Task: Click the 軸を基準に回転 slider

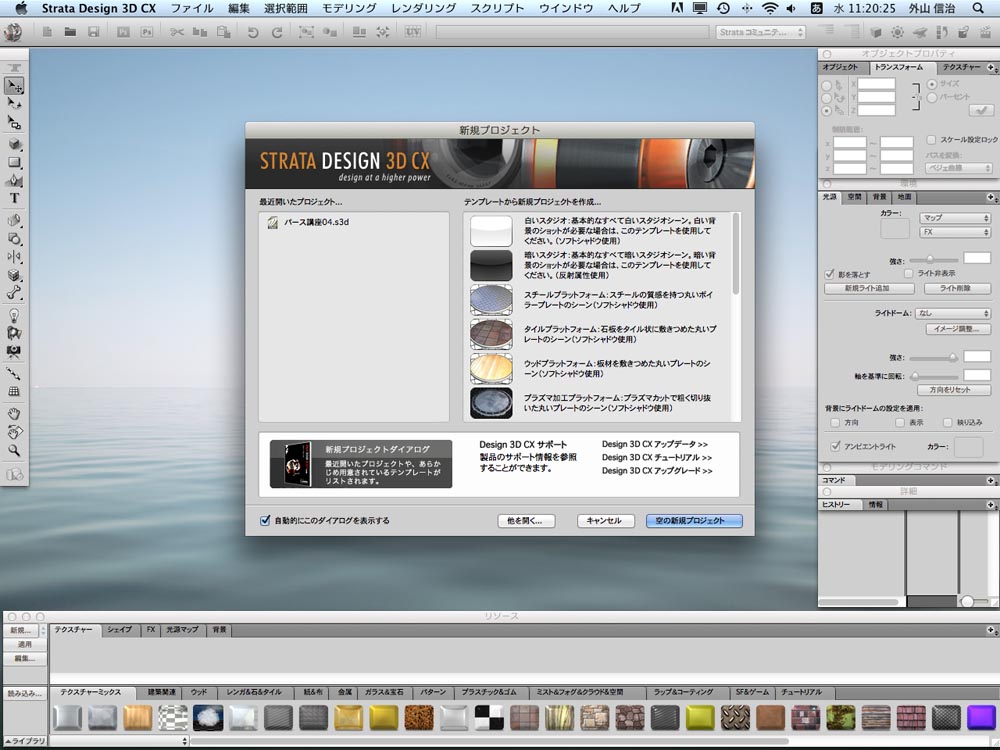Action: click(933, 376)
